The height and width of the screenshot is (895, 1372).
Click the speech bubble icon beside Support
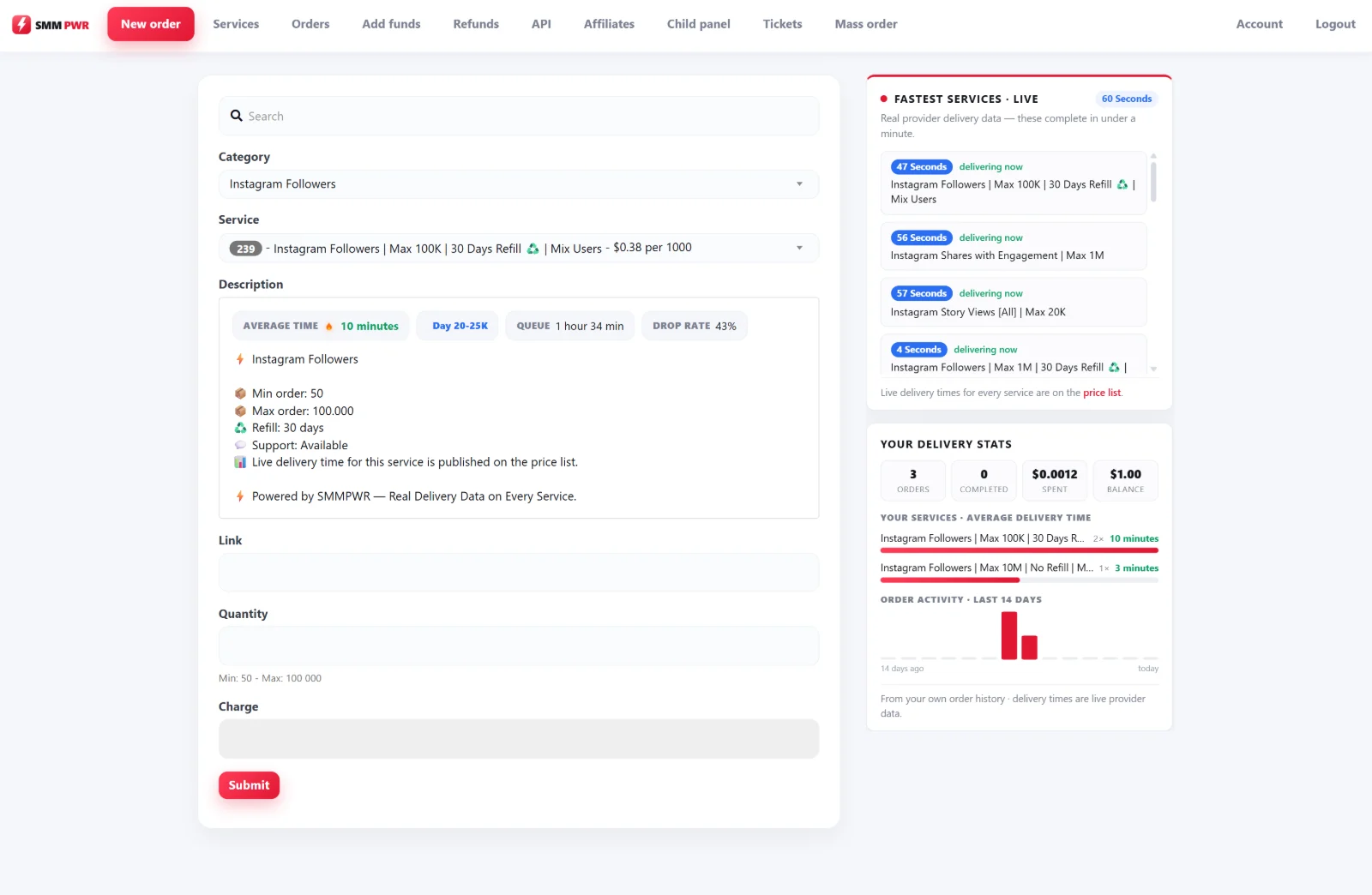click(x=240, y=445)
